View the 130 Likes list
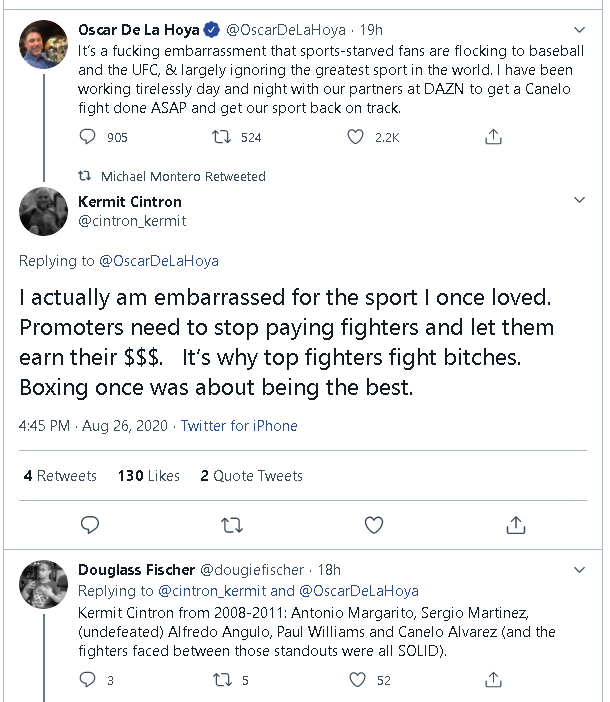 pos(149,476)
